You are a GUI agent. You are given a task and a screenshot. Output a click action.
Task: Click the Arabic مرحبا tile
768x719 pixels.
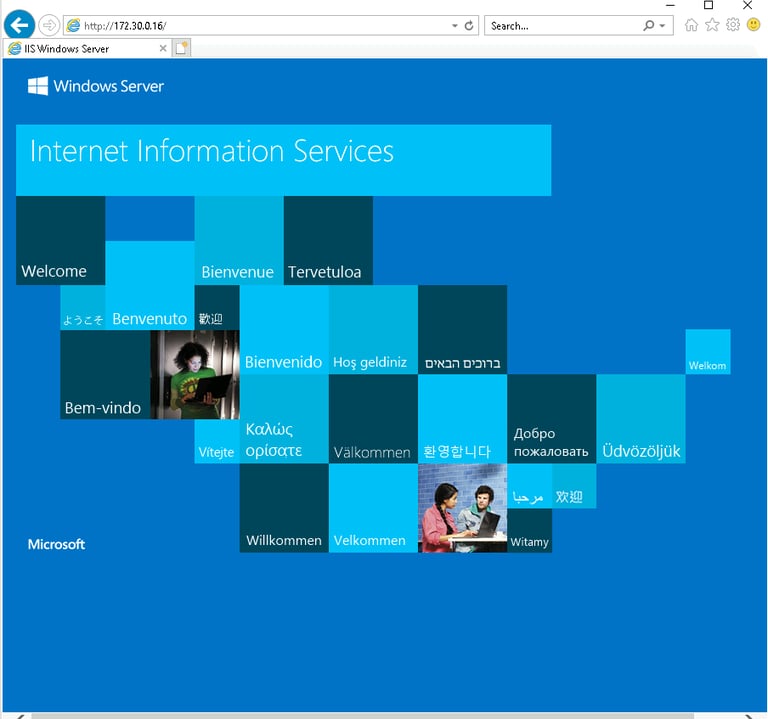[x=529, y=486]
